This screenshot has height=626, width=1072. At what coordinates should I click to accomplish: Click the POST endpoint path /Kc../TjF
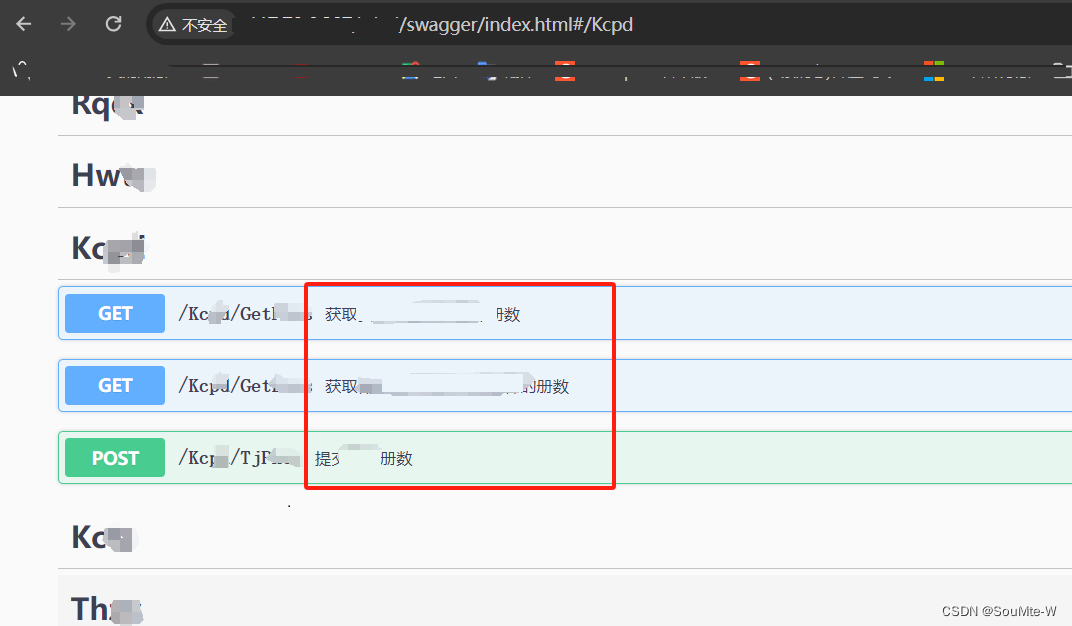[239, 458]
